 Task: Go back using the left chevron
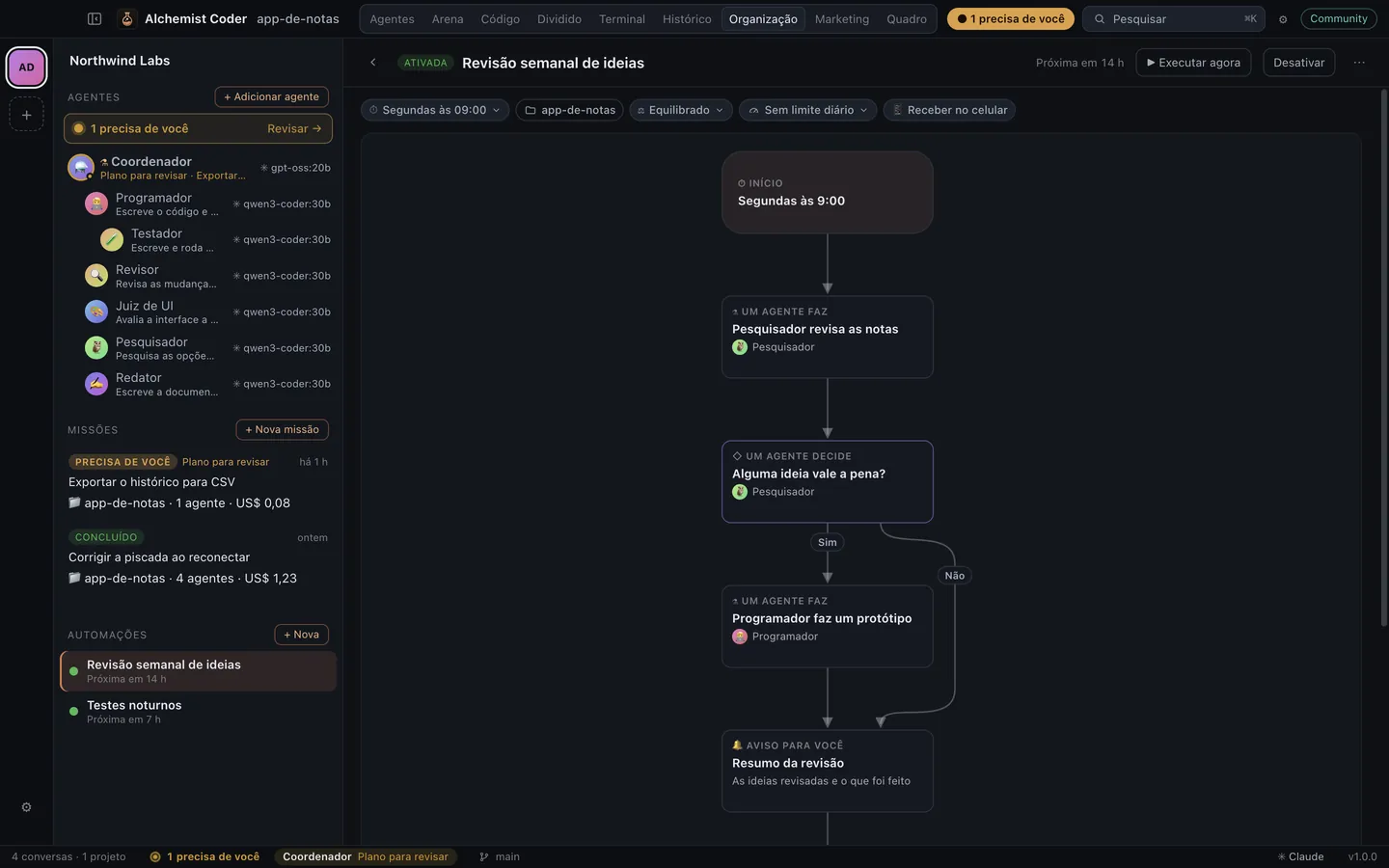pos(373,63)
